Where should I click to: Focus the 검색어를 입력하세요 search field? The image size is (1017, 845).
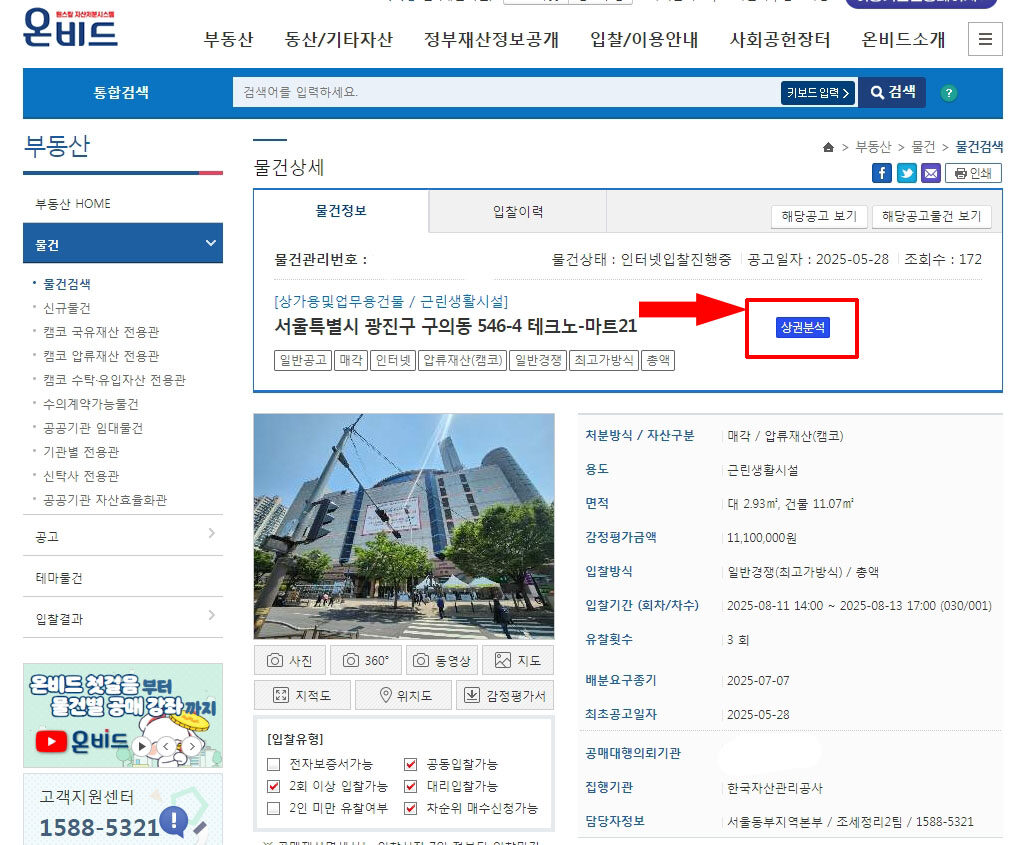507,92
